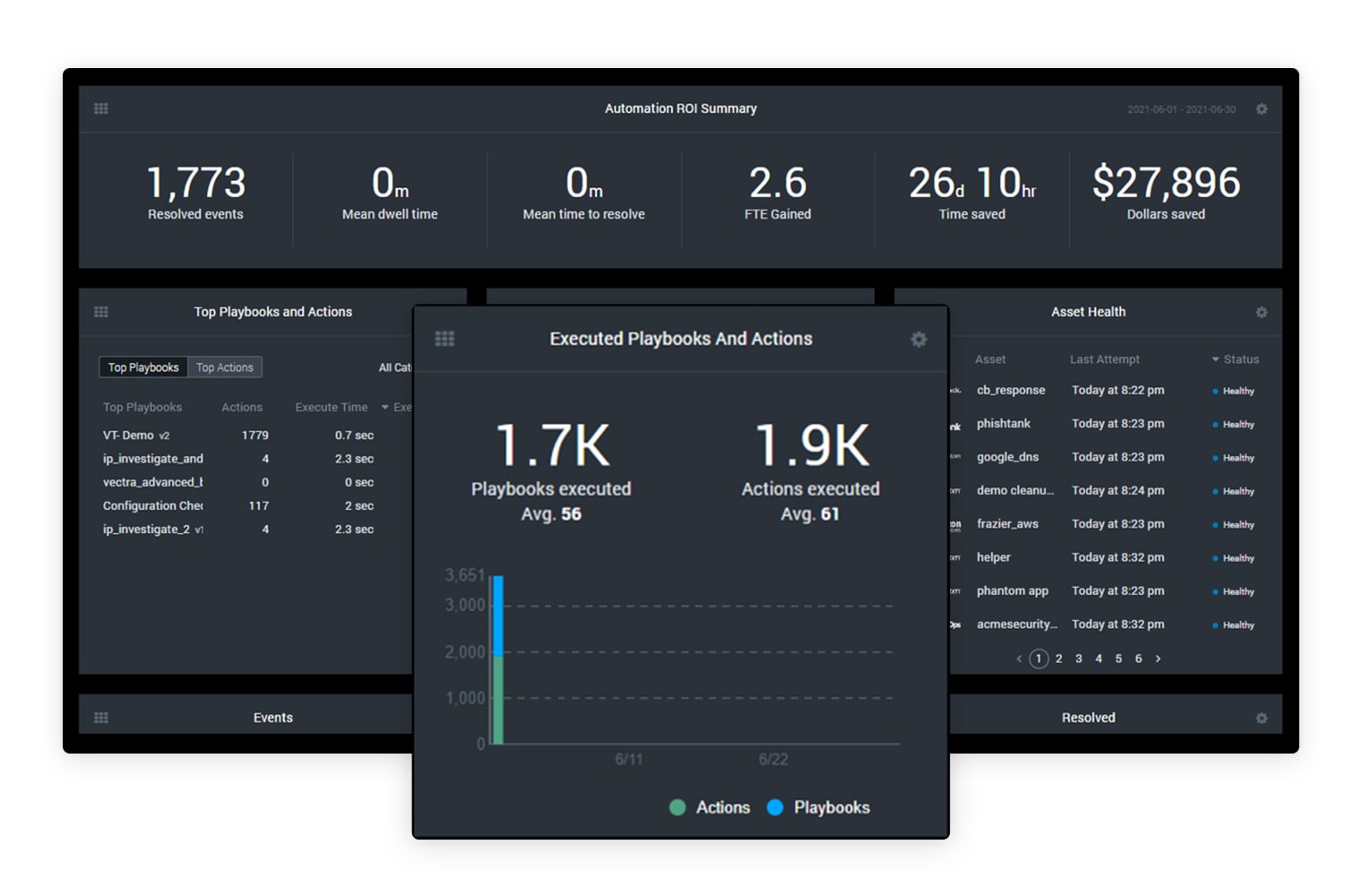This screenshot has width=1362, height=896.
Task: Click the Last Attempt column header
Action: (x=1105, y=359)
